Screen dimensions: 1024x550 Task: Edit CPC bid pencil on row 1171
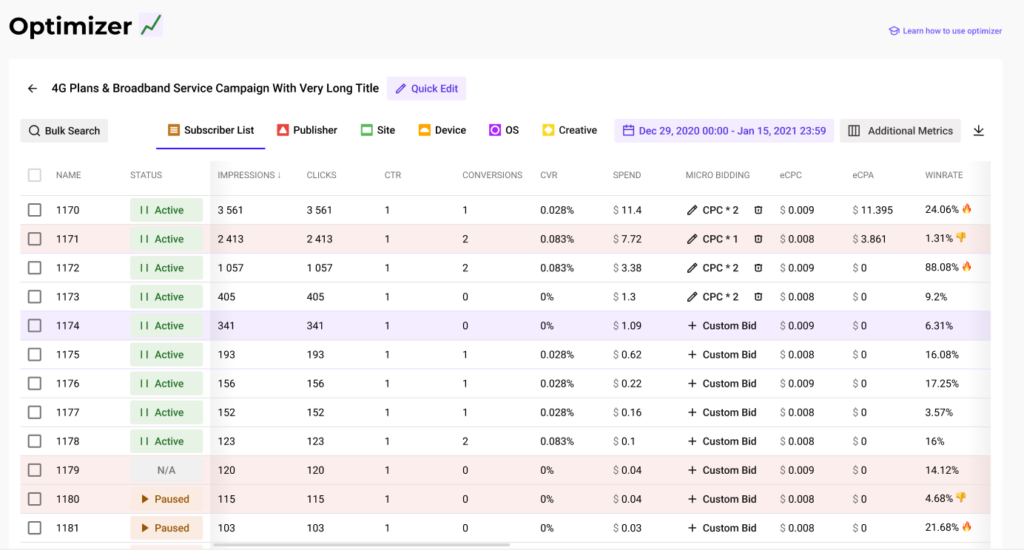692,240
